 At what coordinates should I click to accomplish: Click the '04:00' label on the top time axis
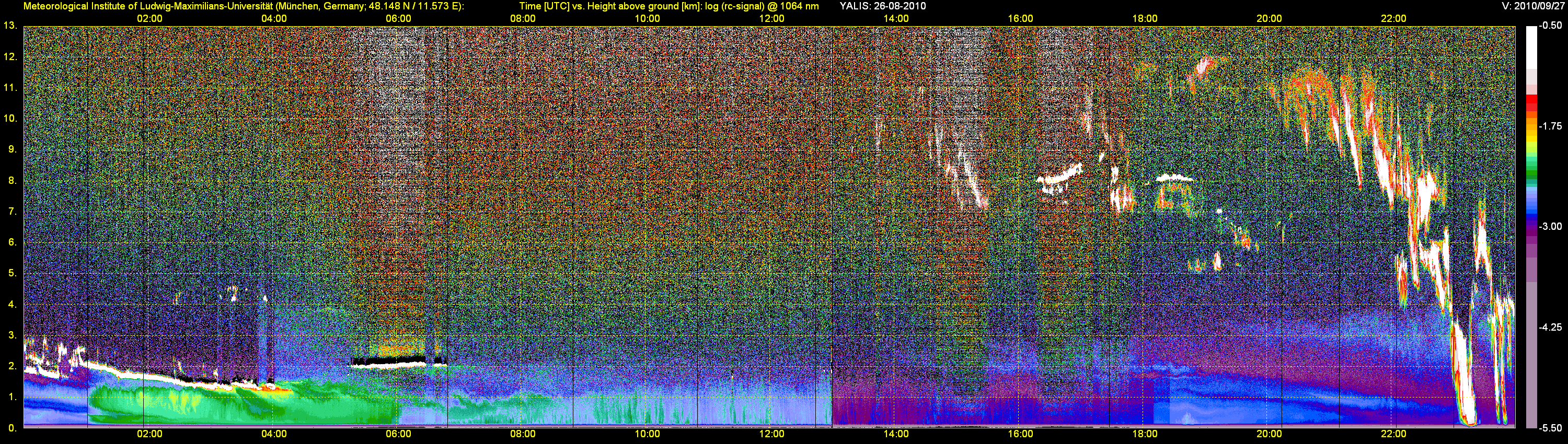click(x=274, y=18)
